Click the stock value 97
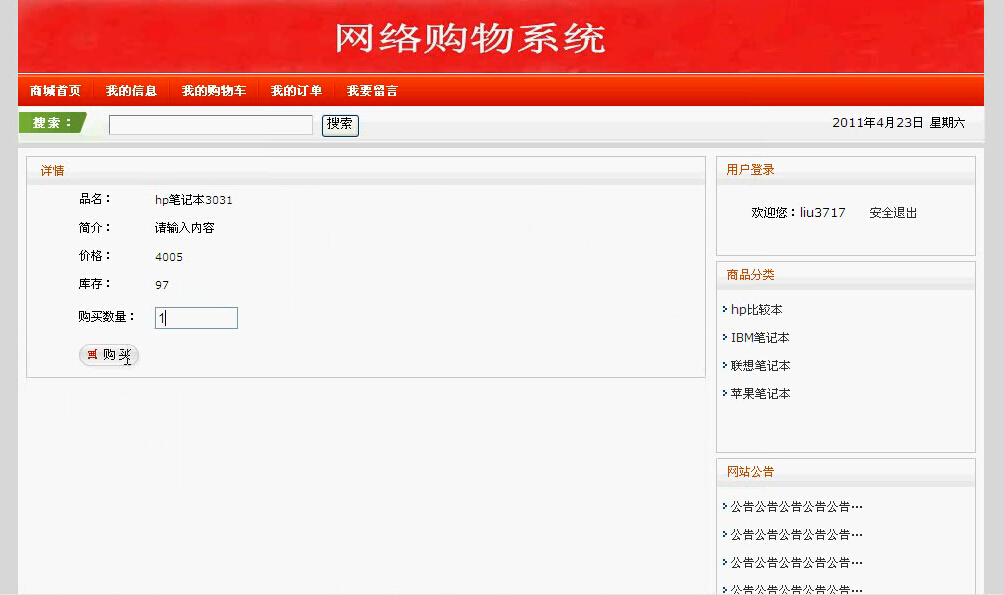The width and height of the screenshot is (1004, 595). point(162,285)
